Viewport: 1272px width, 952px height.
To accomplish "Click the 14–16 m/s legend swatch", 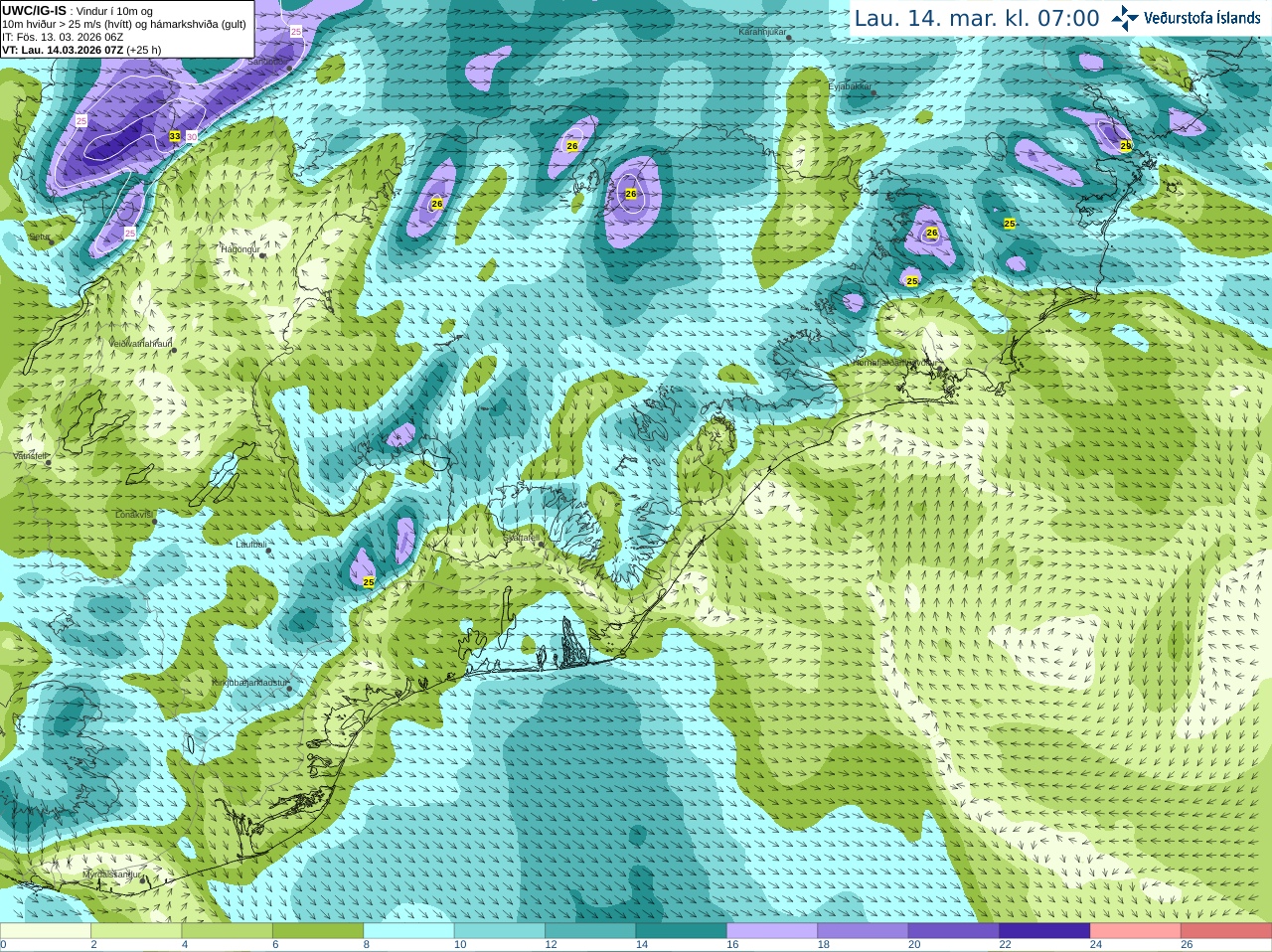I will pos(682,931).
